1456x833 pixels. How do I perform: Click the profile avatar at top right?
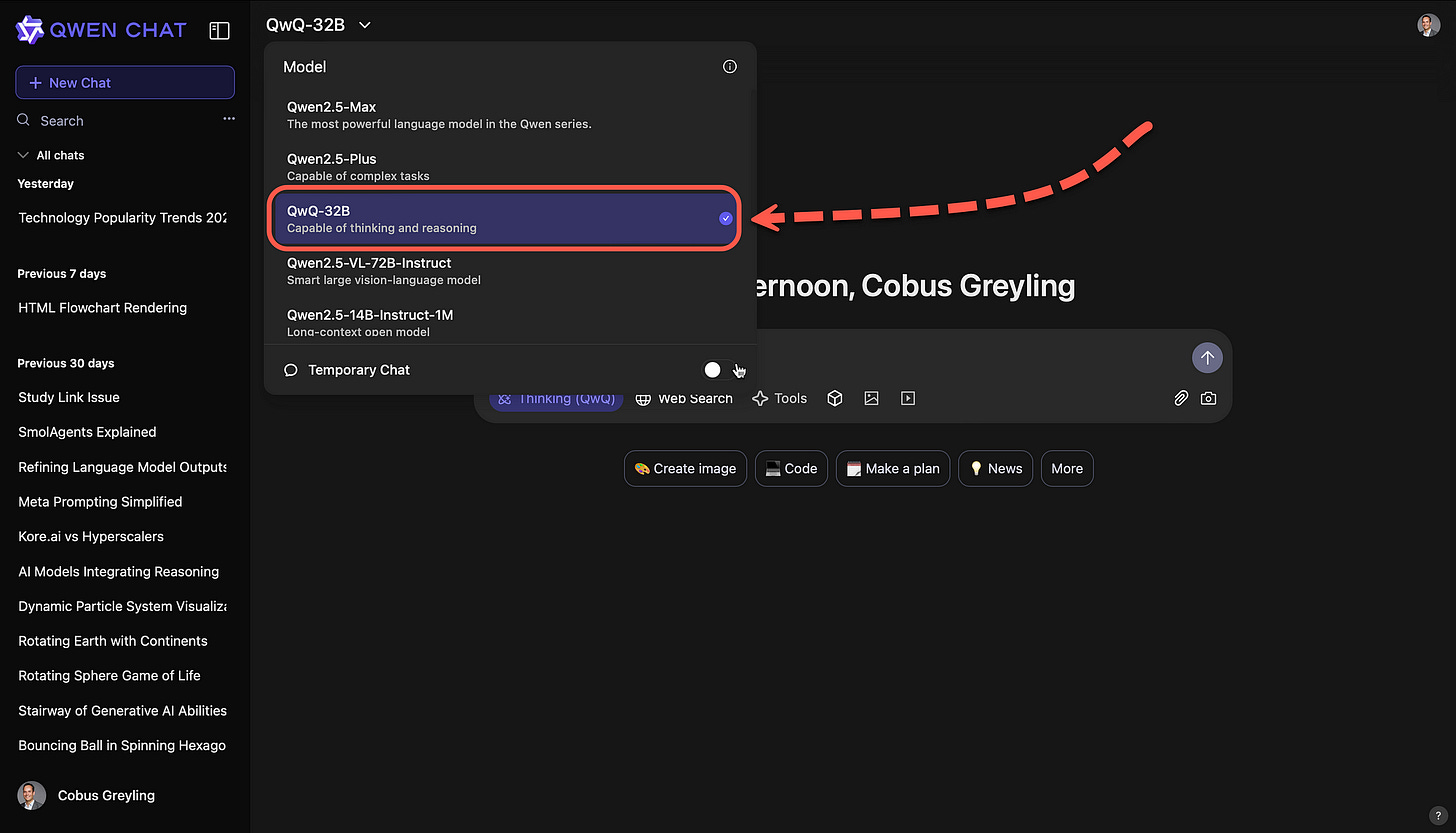1428,25
